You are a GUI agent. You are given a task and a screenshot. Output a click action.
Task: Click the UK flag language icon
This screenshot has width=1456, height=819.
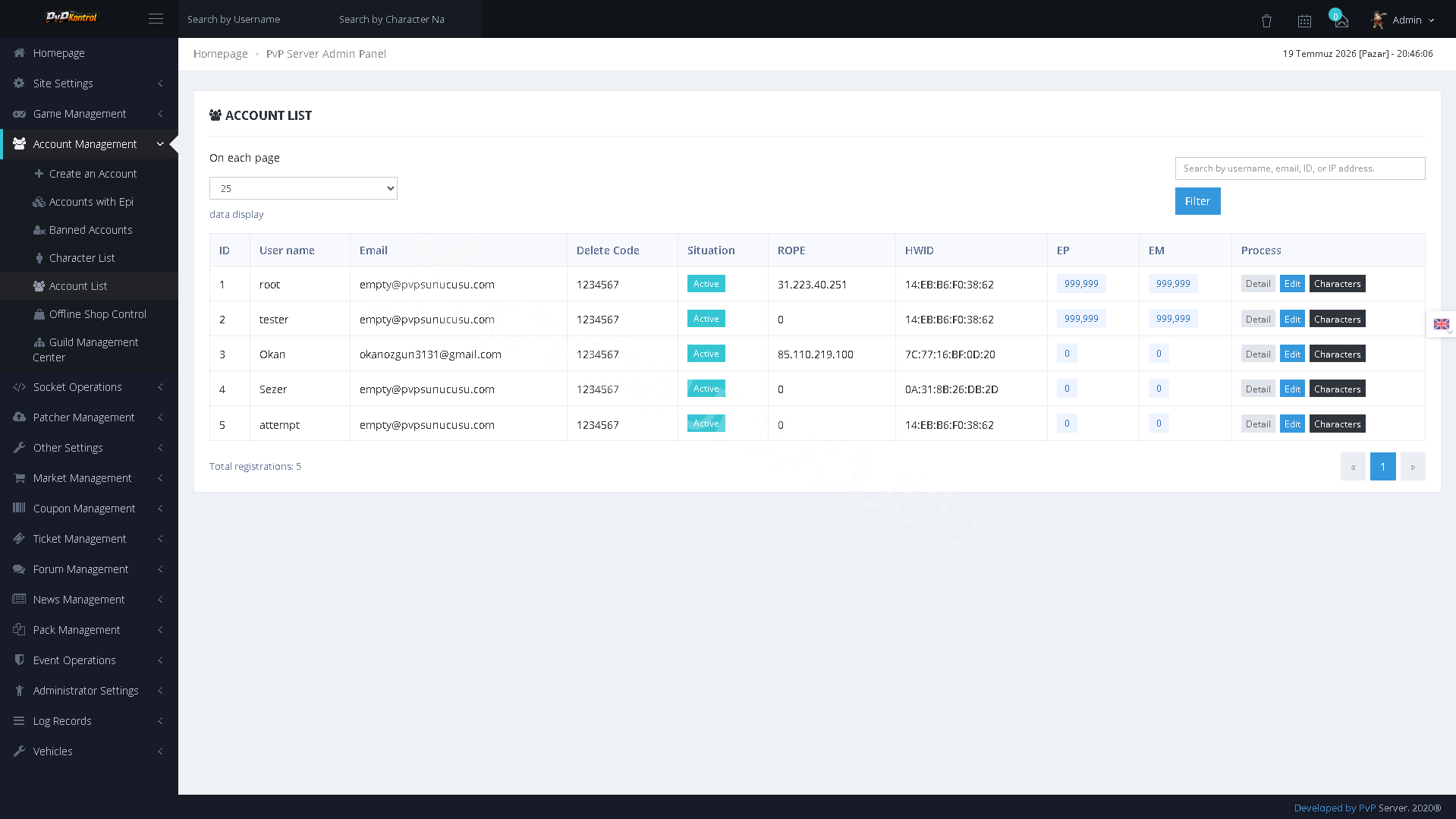(1441, 324)
